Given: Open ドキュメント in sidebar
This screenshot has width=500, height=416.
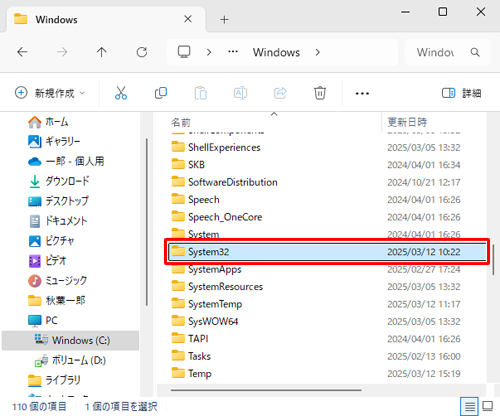Looking at the screenshot, I should tap(57, 221).
